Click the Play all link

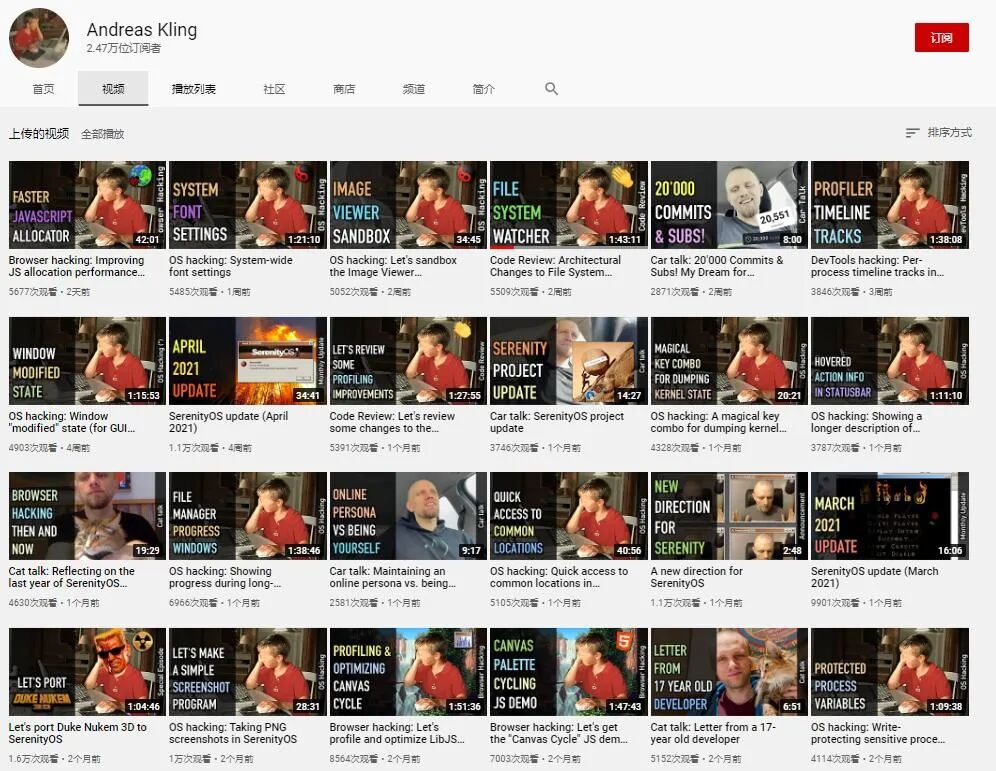click(102, 134)
